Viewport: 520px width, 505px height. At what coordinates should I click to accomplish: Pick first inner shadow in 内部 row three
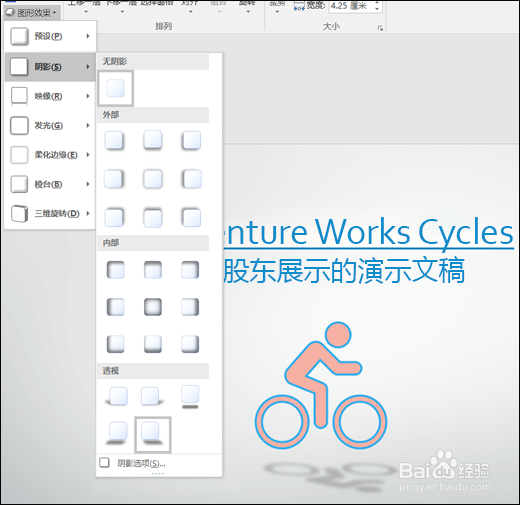click(x=115, y=344)
